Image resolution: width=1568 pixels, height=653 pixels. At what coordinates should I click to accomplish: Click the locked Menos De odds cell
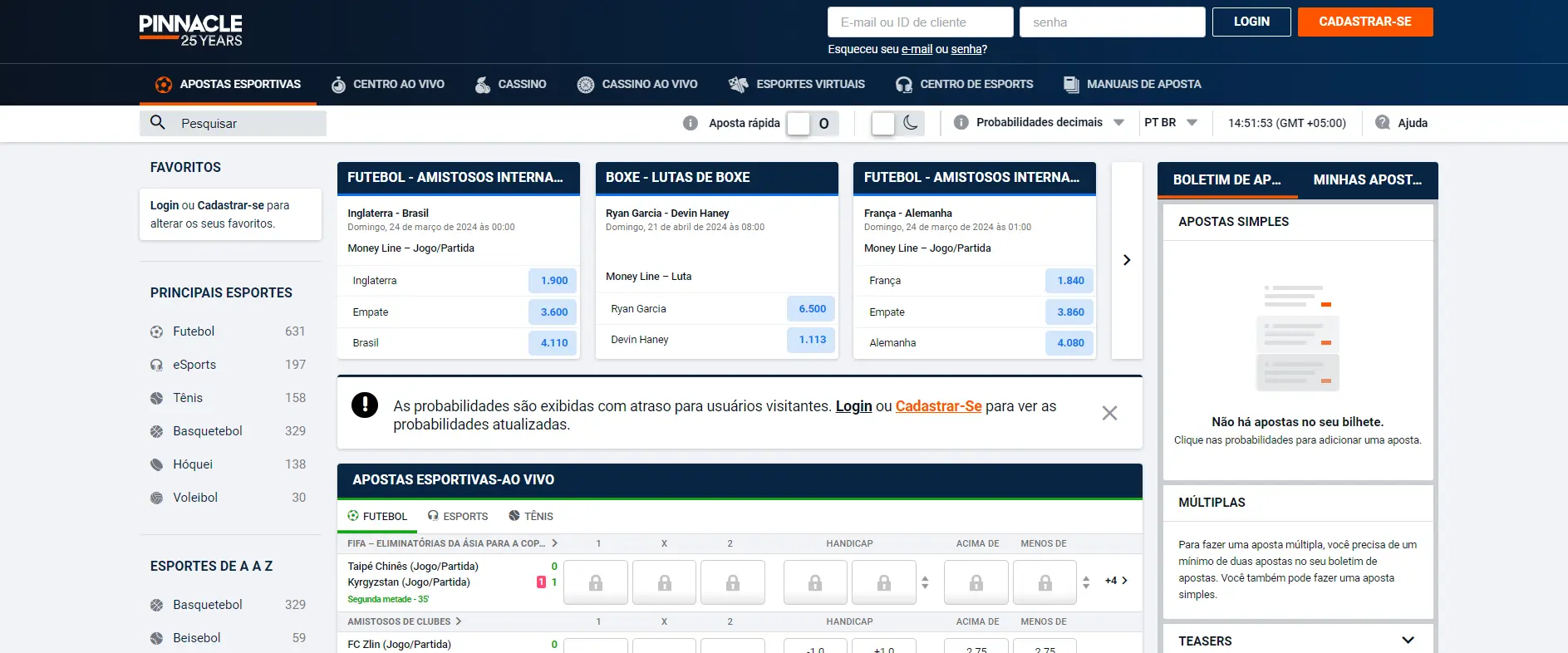1045,582
